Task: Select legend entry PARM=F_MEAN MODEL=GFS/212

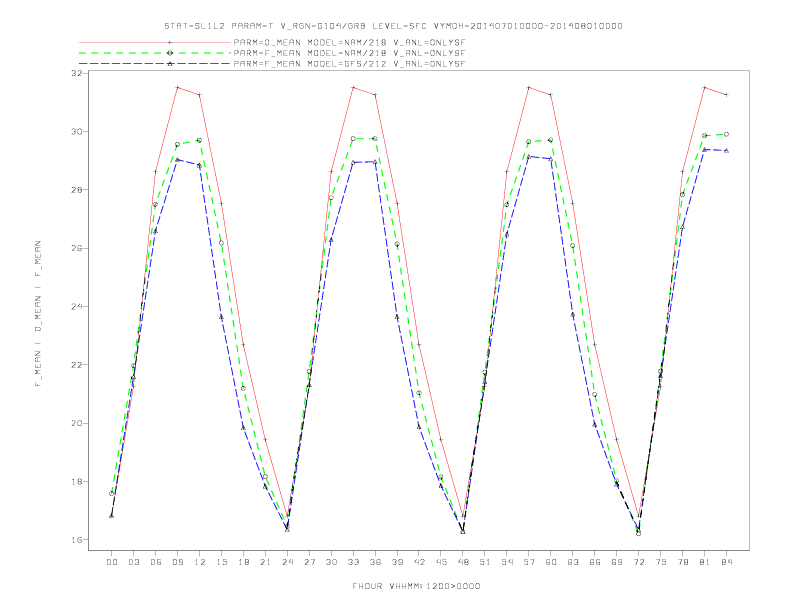Action: (349, 64)
